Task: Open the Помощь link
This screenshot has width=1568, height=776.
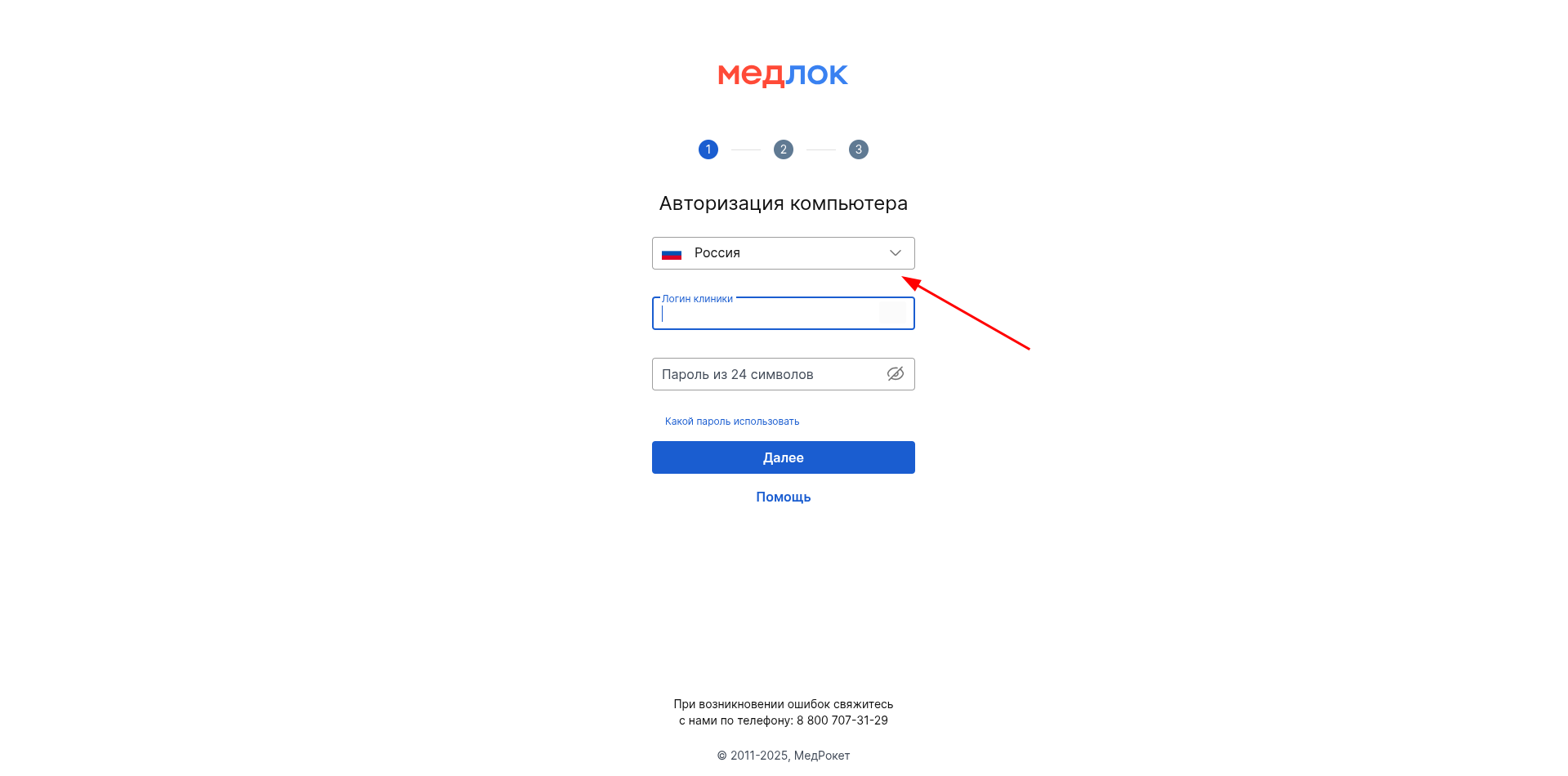Action: tap(784, 497)
